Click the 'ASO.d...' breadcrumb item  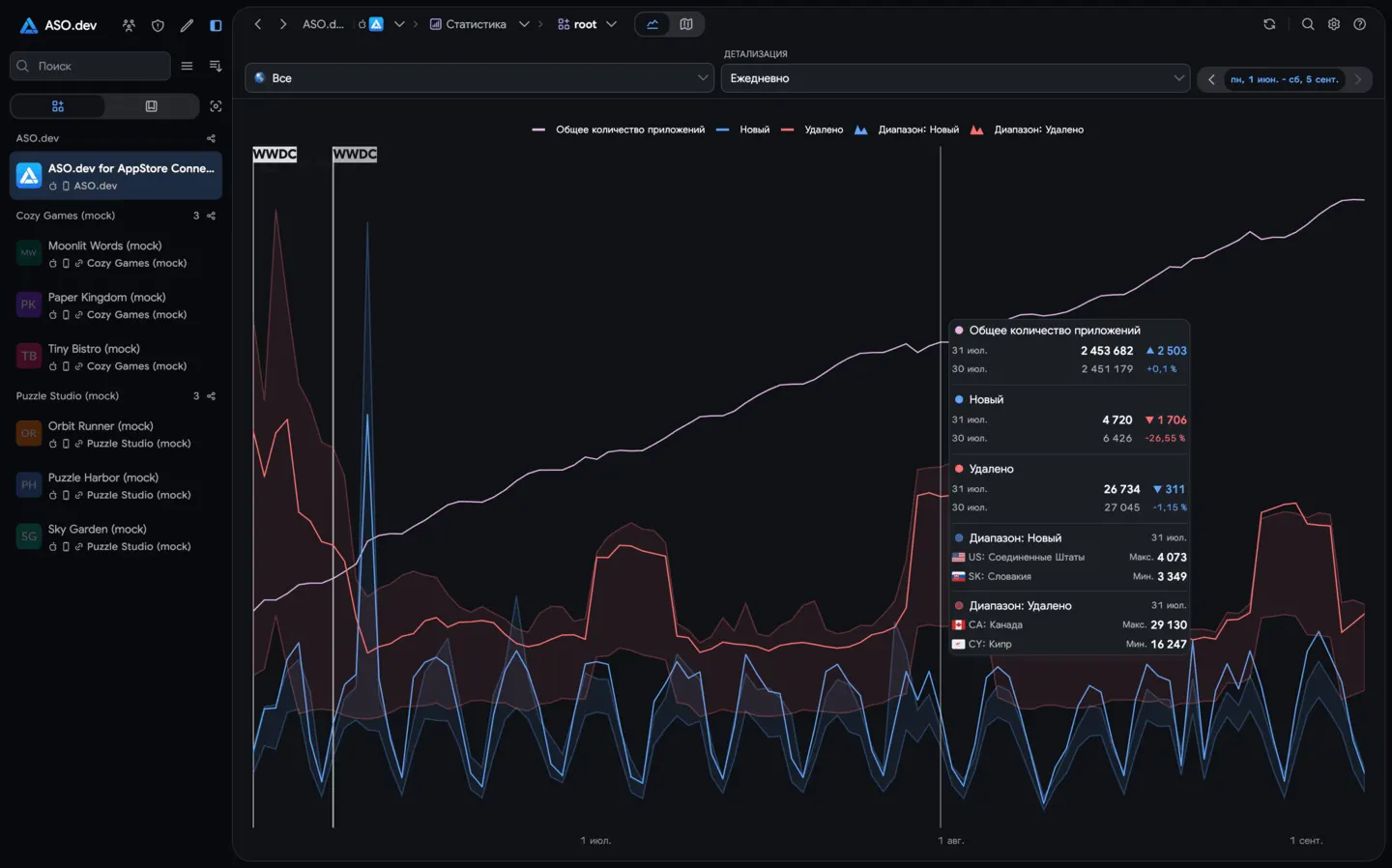[323, 24]
